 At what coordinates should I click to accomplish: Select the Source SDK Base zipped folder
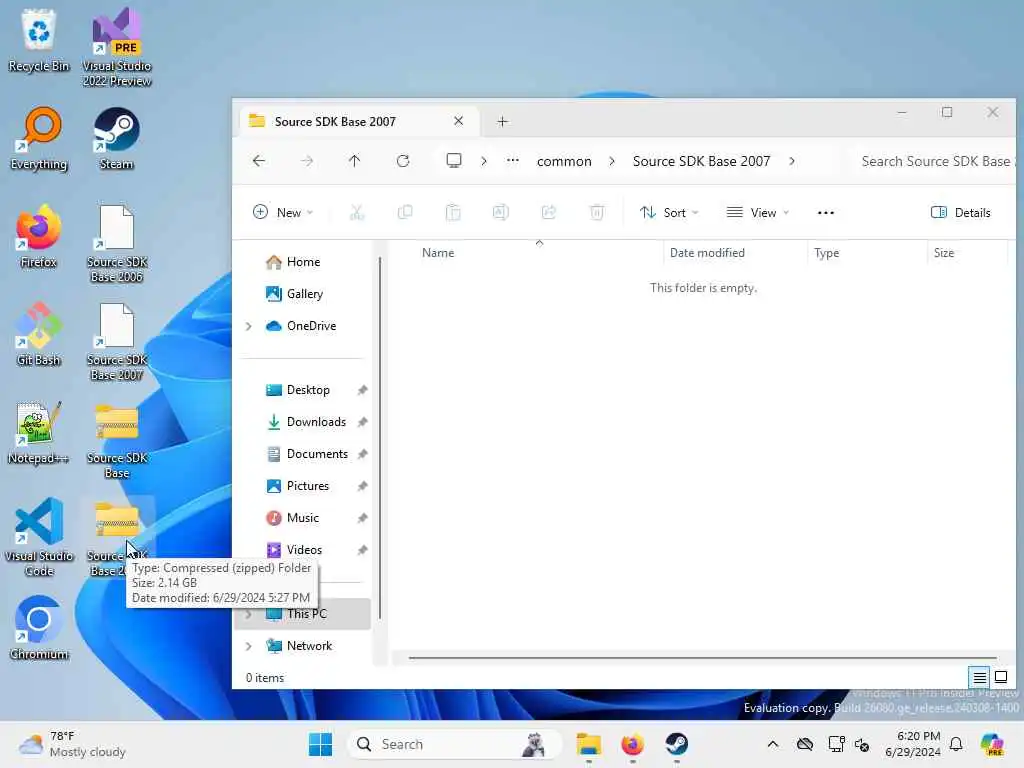(117, 441)
